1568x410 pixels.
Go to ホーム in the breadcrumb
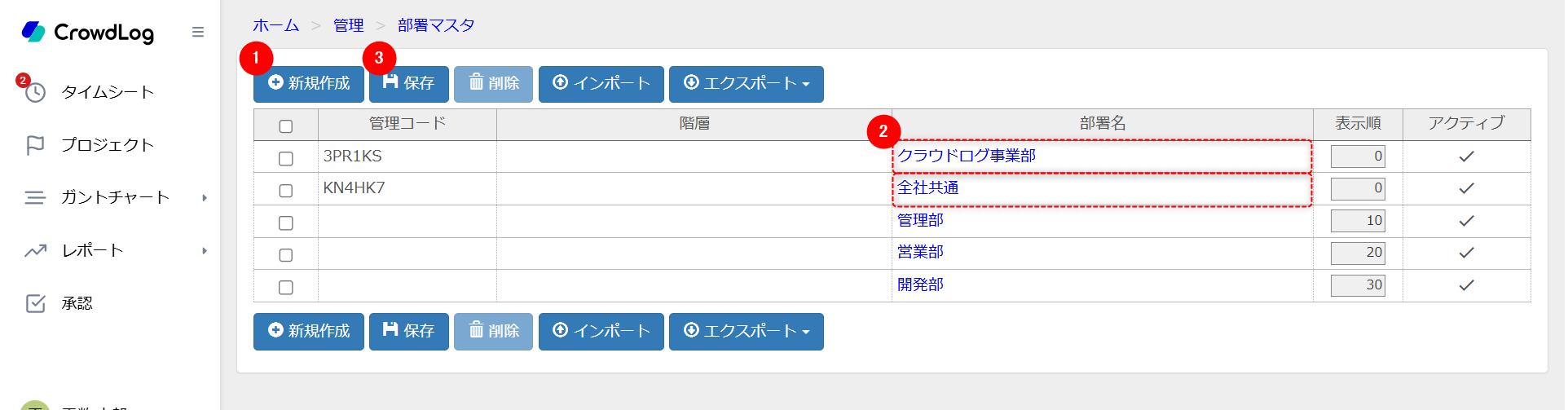(x=275, y=25)
